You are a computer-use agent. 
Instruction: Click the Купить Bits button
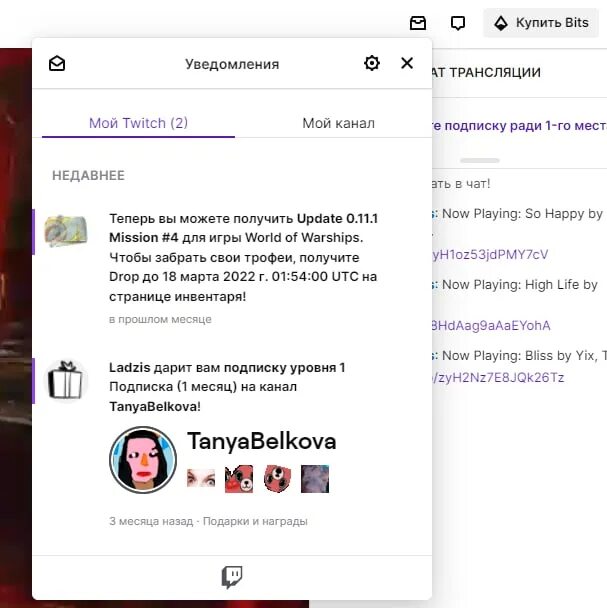(541, 23)
